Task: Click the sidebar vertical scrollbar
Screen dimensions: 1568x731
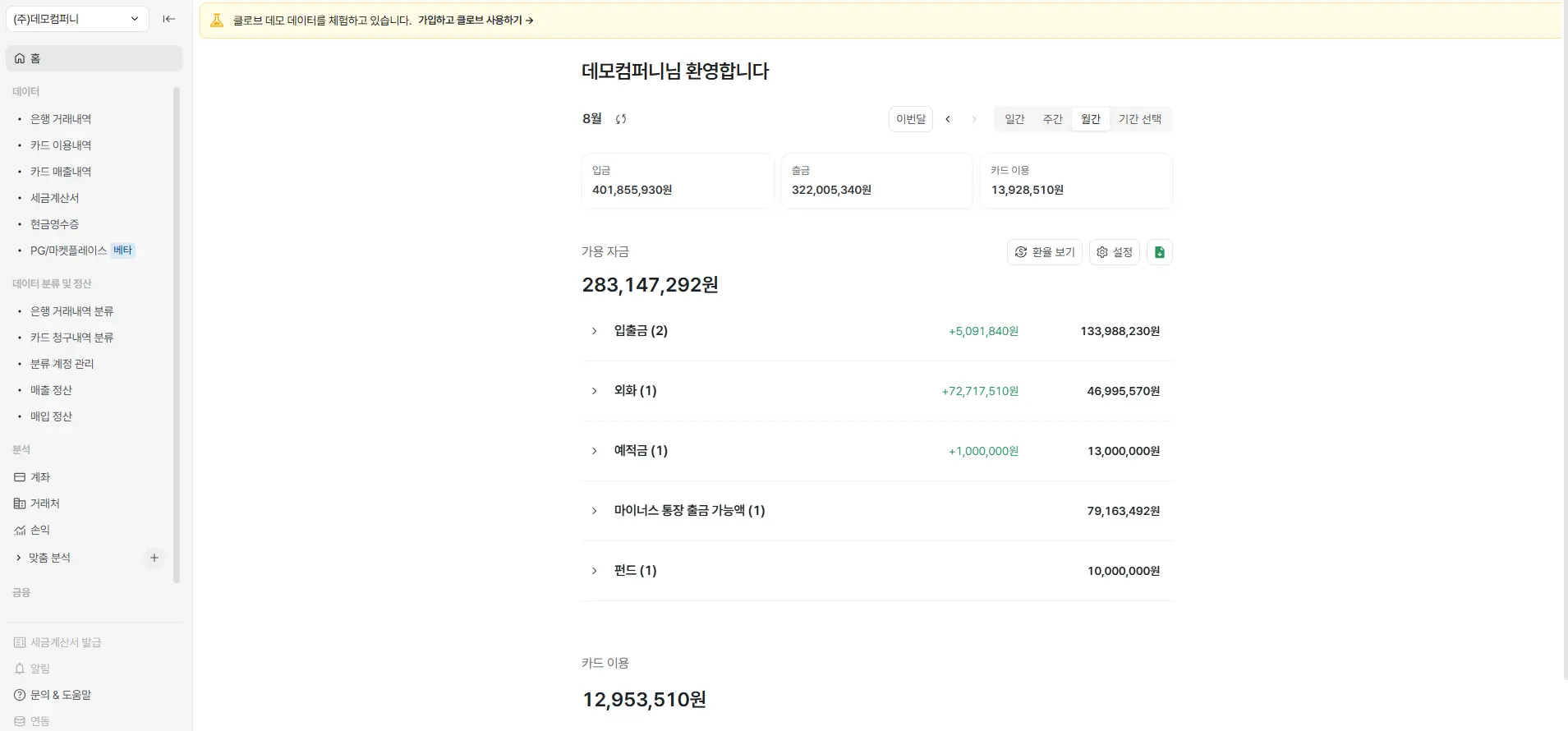Action: [177, 329]
